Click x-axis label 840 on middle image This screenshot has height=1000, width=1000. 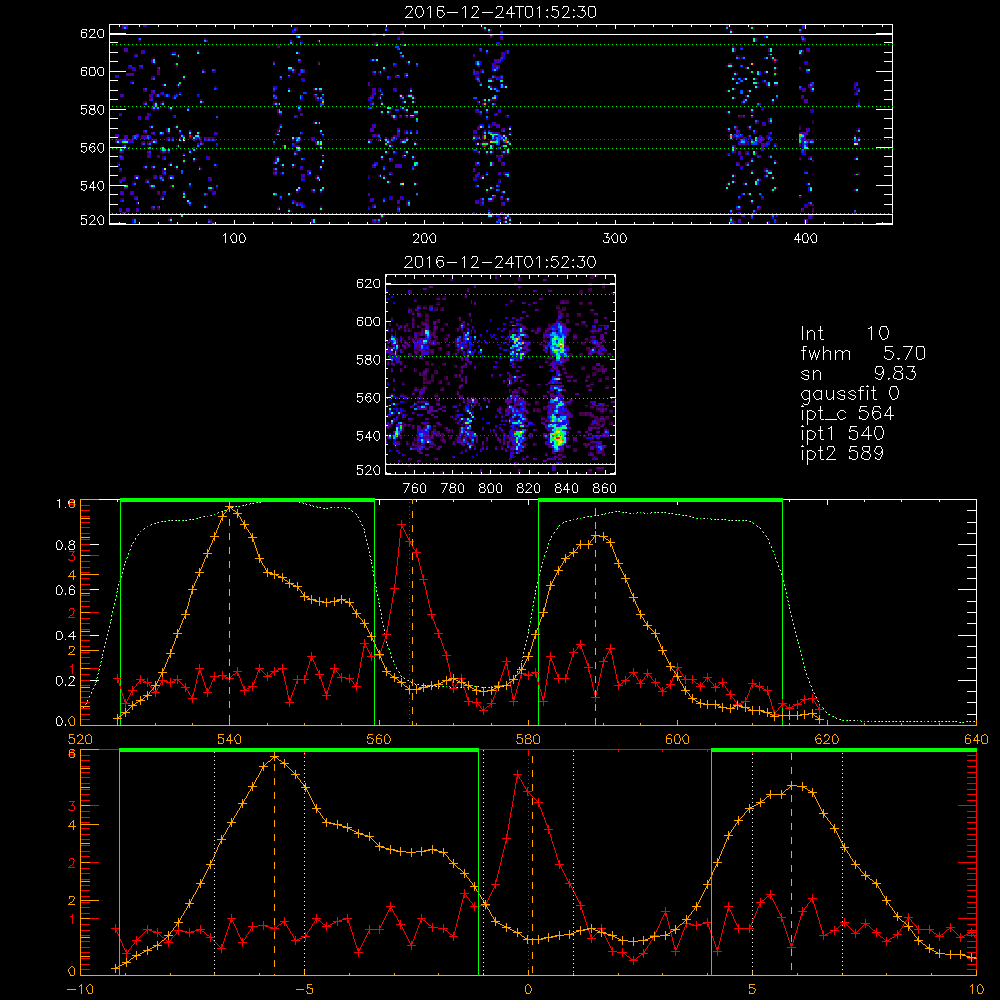(x=566, y=489)
